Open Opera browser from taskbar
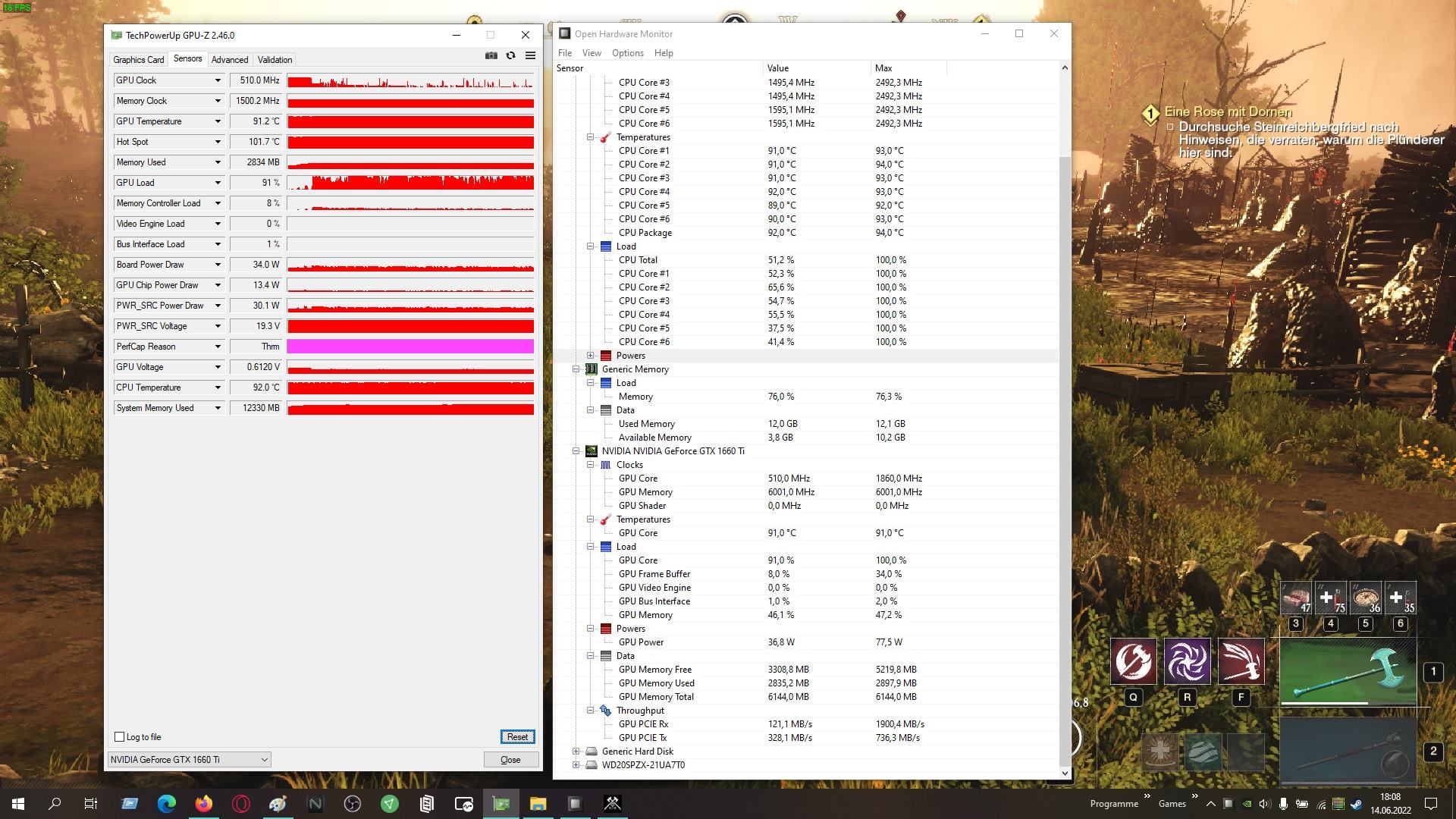The height and width of the screenshot is (819, 1456). 240,804
